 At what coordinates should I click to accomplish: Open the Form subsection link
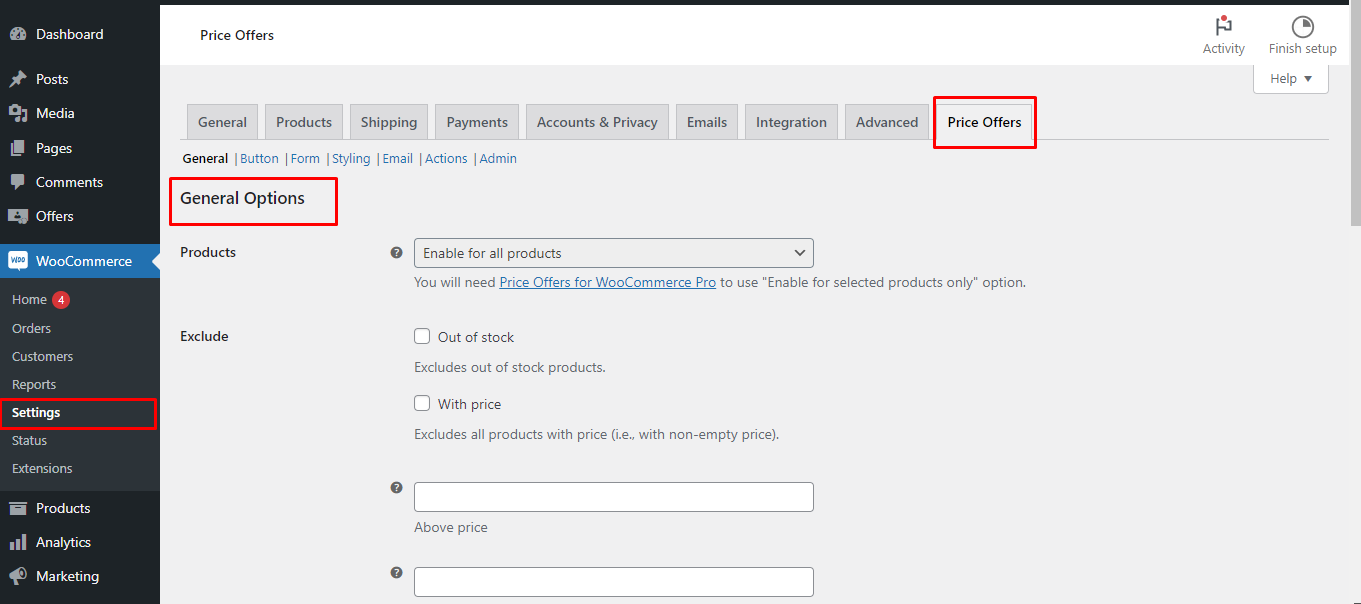[x=305, y=158]
